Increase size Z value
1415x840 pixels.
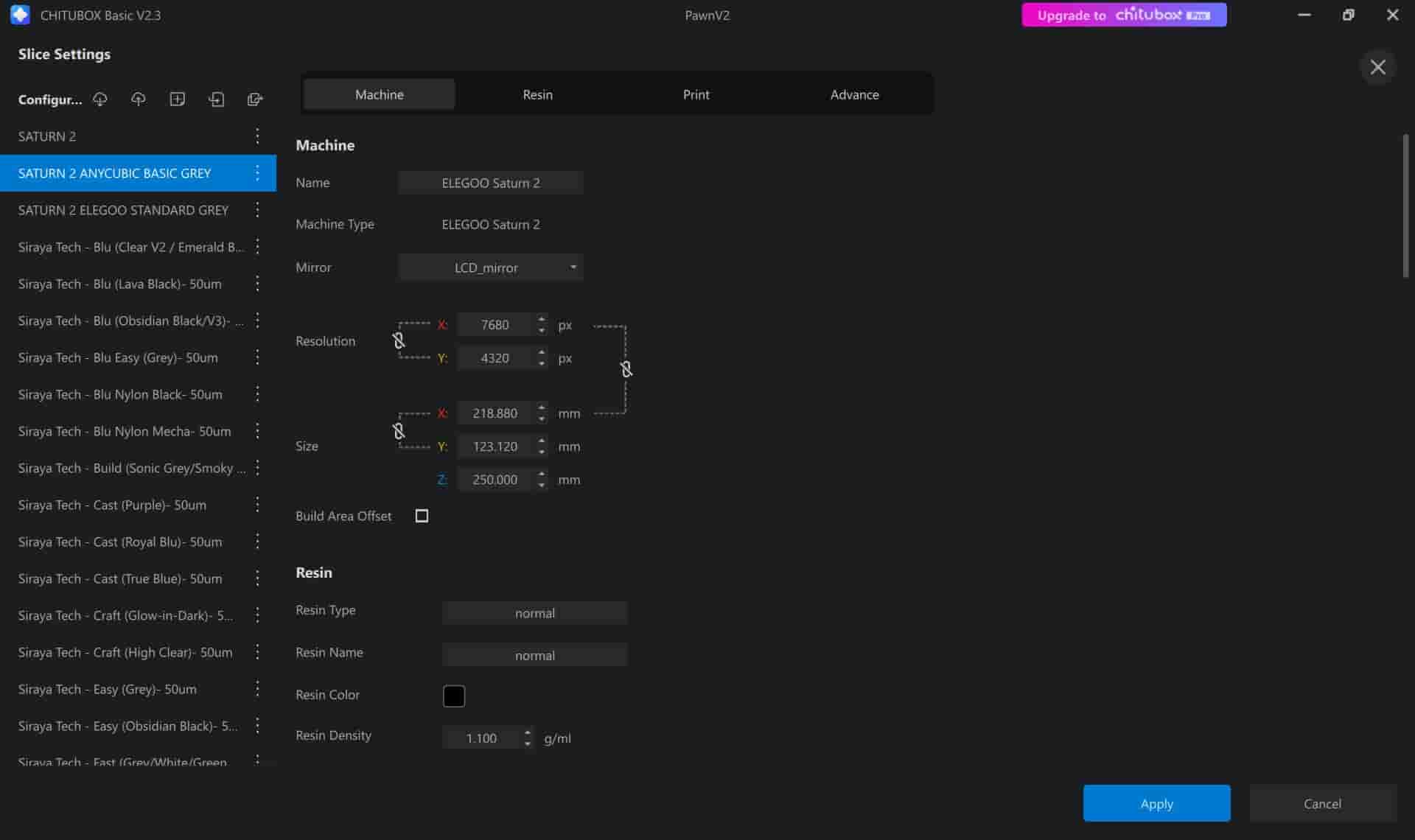(542, 474)
